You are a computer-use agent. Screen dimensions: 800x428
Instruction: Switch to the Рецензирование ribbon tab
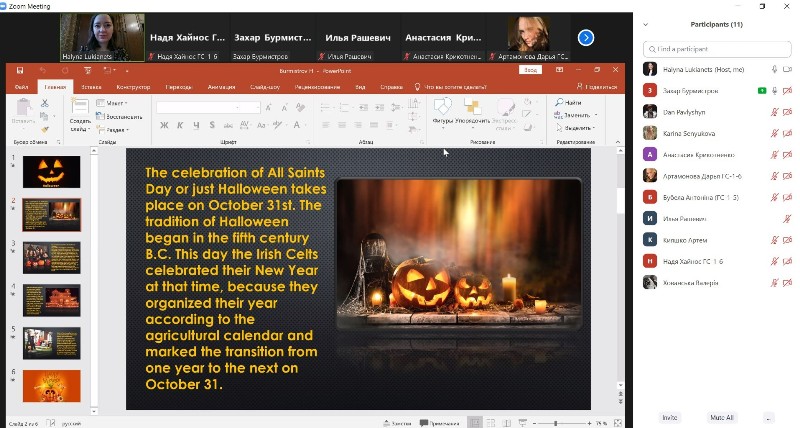317,87
